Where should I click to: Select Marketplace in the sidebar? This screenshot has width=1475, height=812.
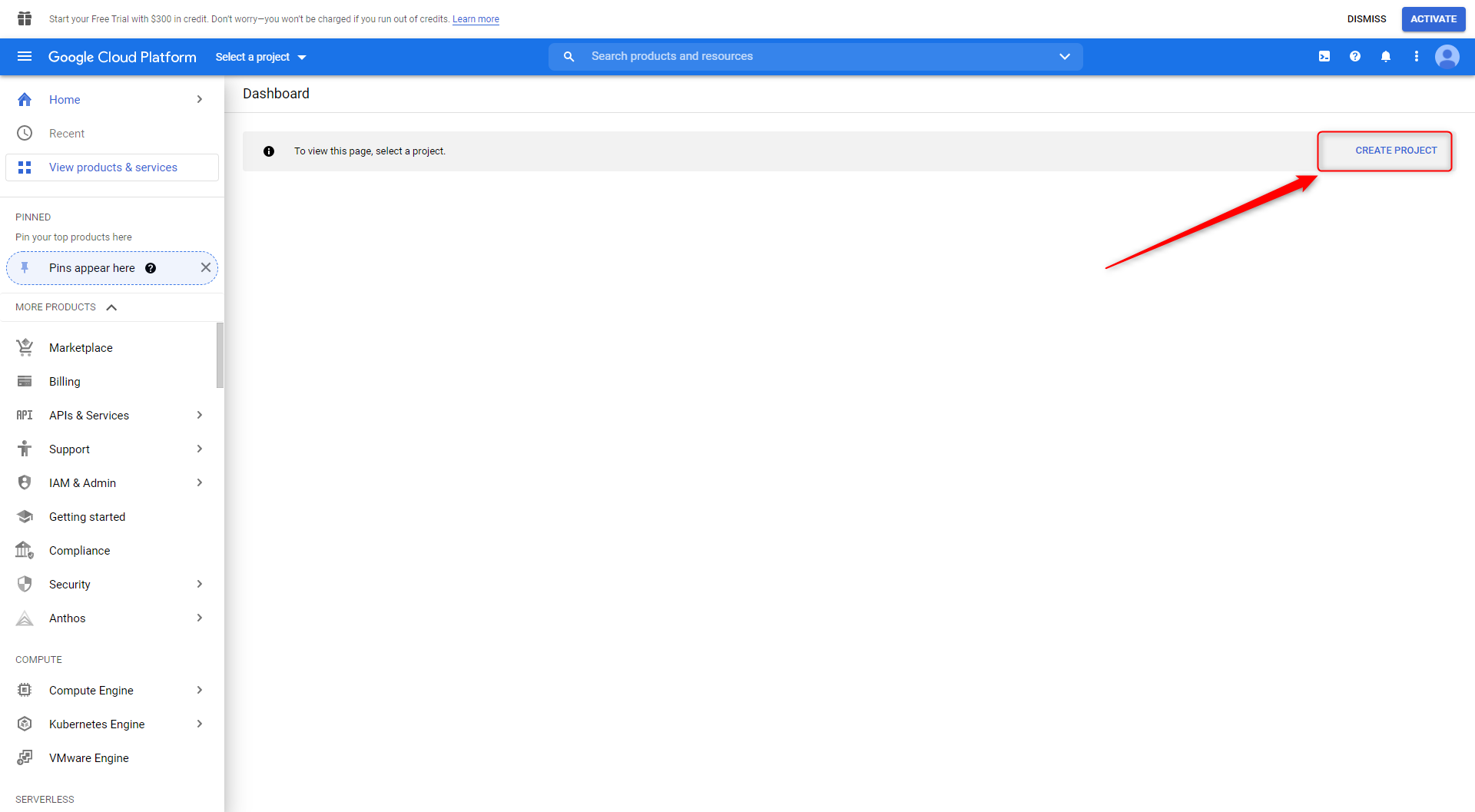point(81,348)
